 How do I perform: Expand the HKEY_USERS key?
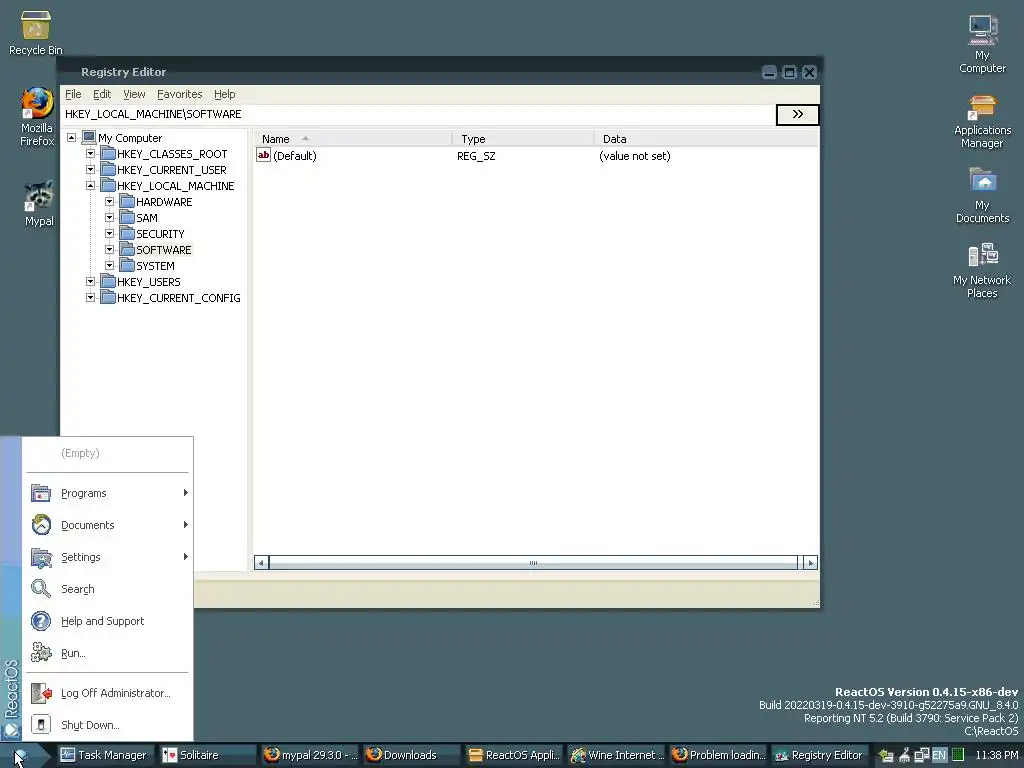coord(91,282)
